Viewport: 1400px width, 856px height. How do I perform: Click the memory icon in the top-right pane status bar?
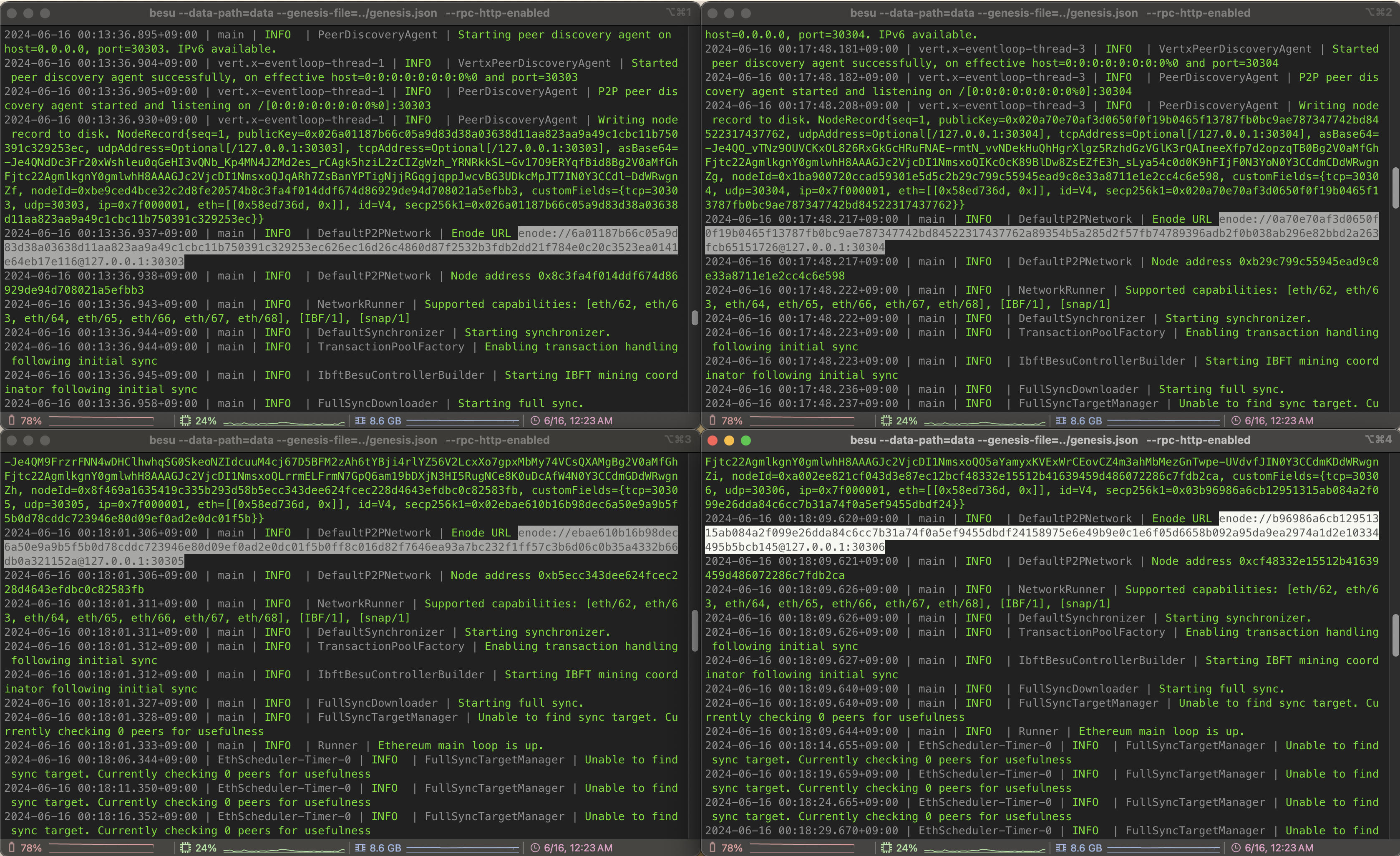point(1061,420)
